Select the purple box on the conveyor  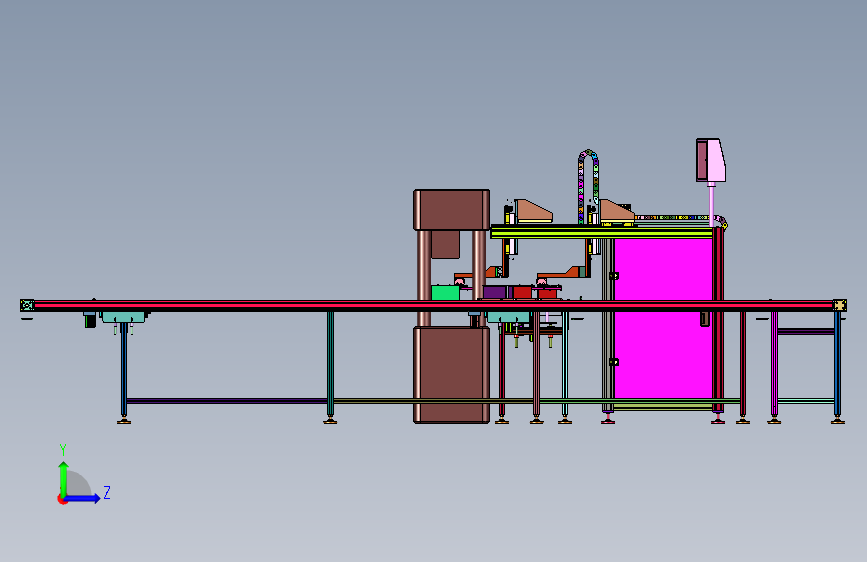(x=495, y=292)
